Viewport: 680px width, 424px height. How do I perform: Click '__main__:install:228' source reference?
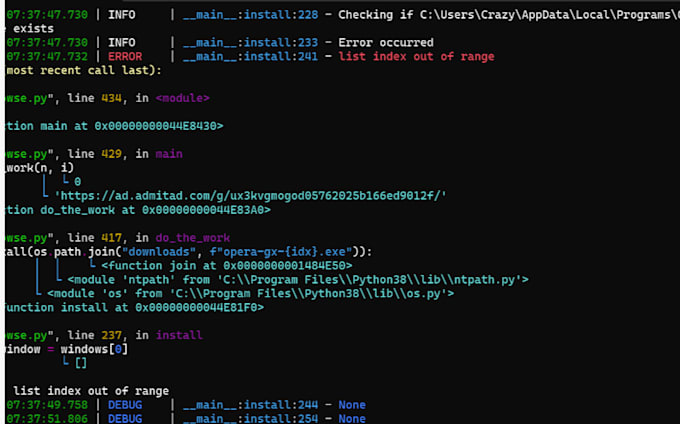pos(250,15)
